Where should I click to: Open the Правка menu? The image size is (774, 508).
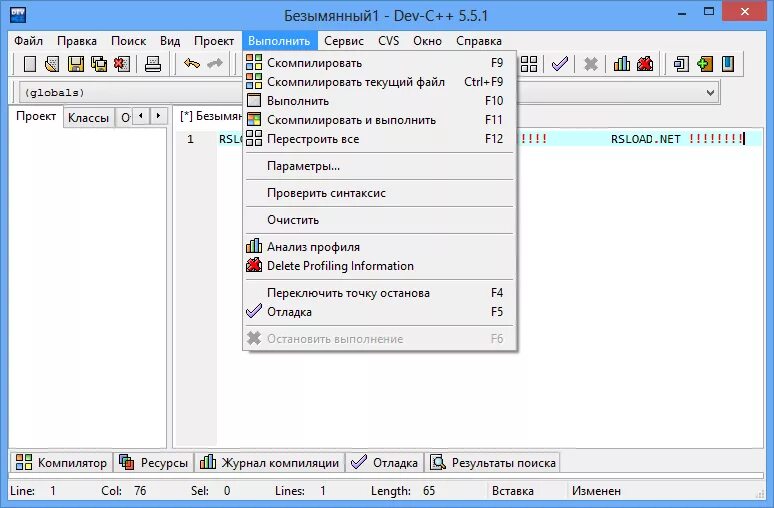tap(77, 41)
